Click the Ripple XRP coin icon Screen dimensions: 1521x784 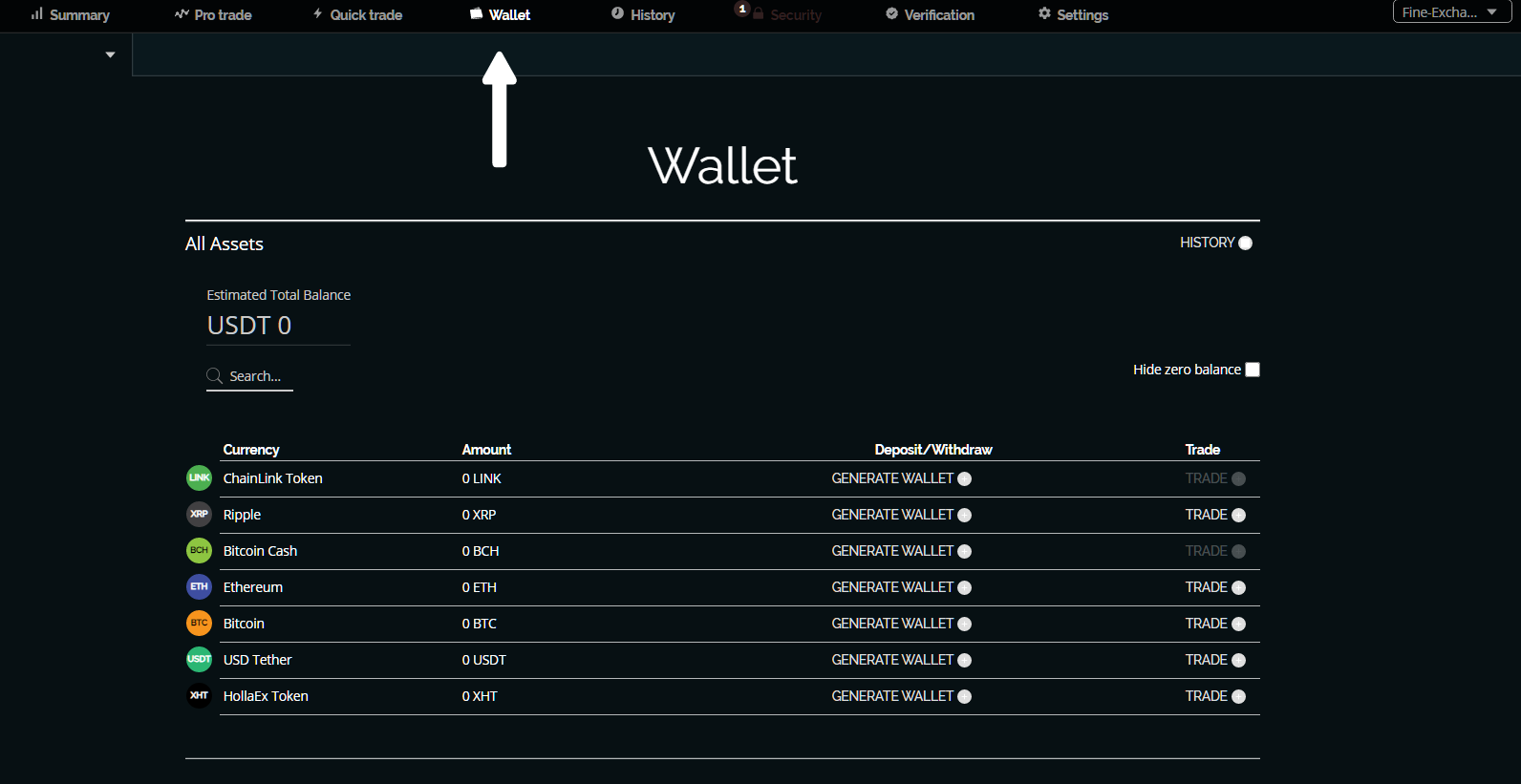click(199, 514)
